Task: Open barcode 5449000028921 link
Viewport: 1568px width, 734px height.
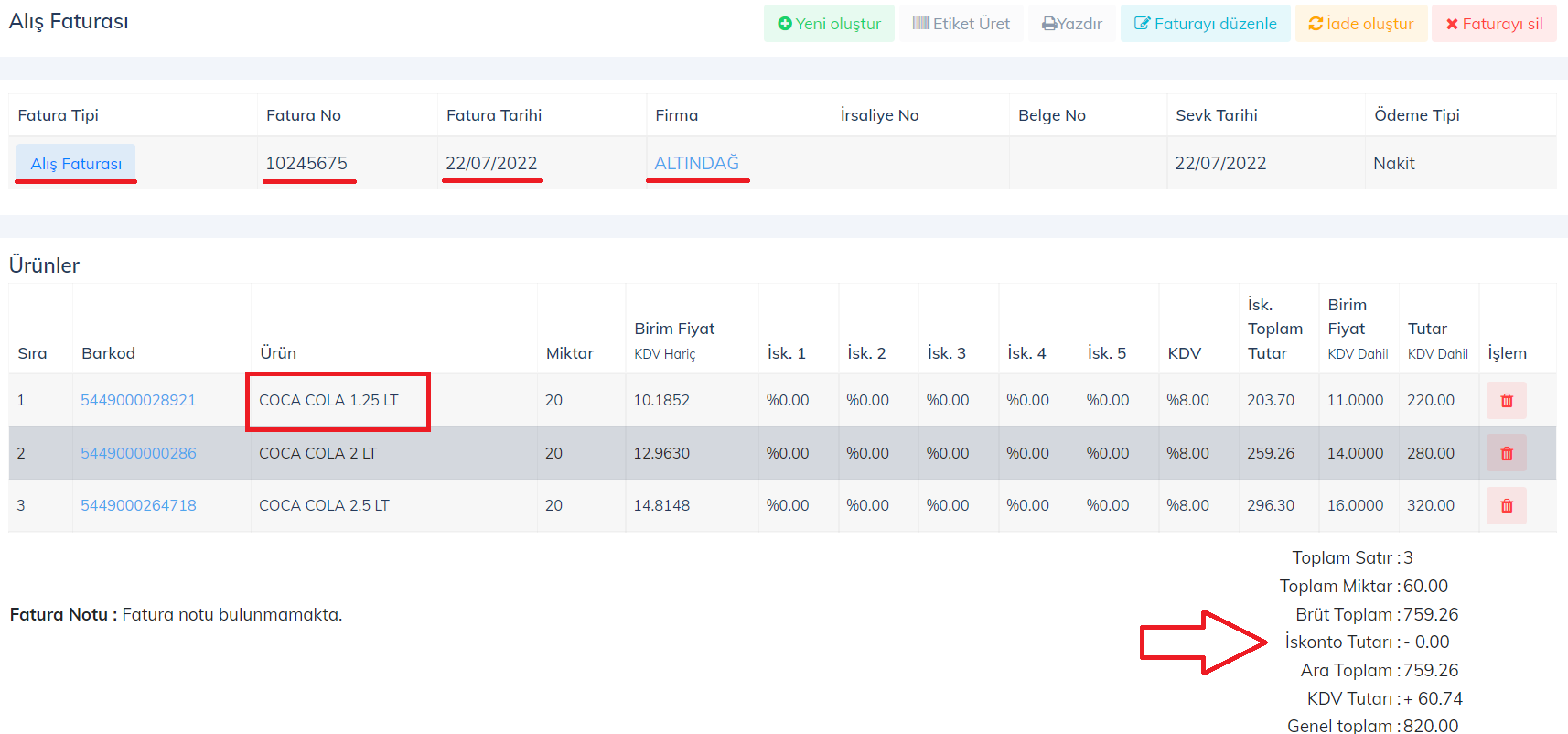Action: (138, 400)
